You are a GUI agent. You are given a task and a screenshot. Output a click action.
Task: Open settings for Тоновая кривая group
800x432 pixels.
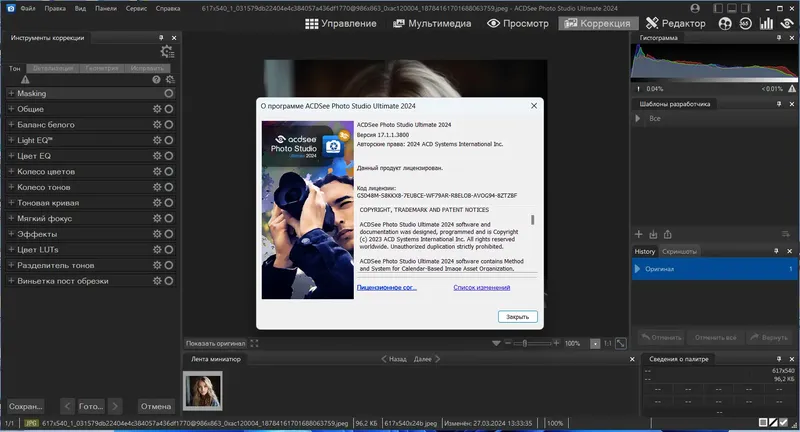tap(157, 203)
